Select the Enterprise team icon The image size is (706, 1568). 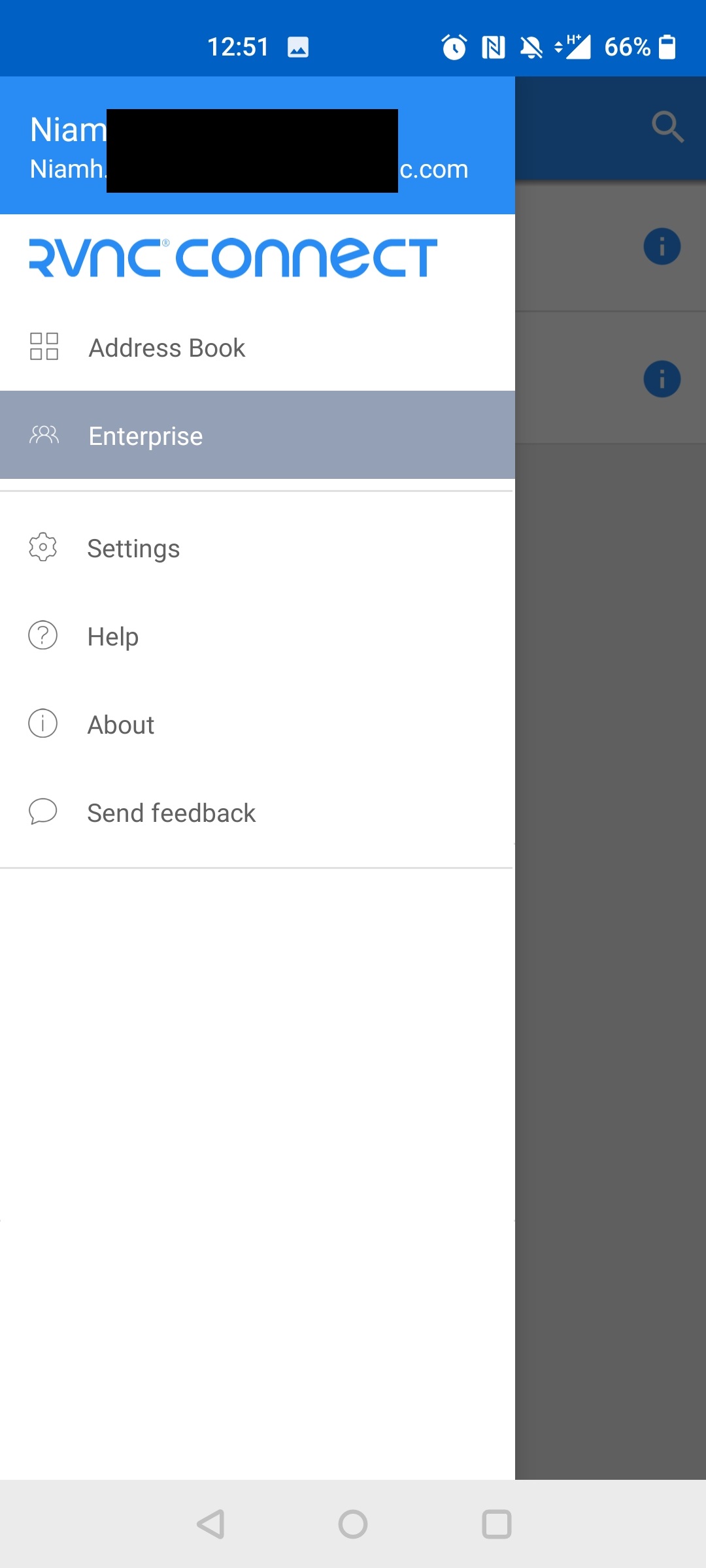pyautogui.click(x=43, y=435)
